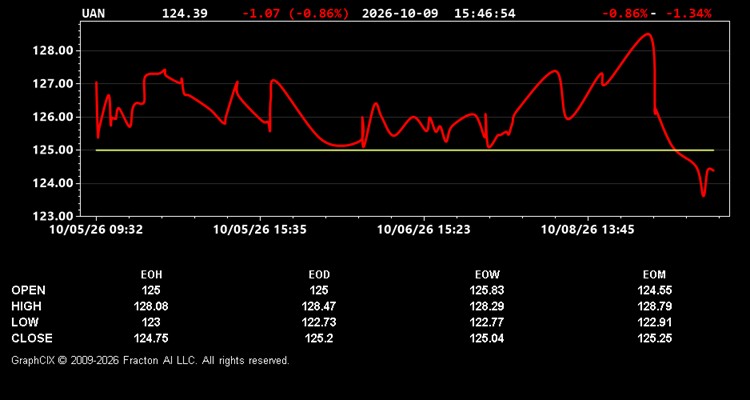Click the EOH close value 124.75
The image size is (750, 400).
[151, 338]
